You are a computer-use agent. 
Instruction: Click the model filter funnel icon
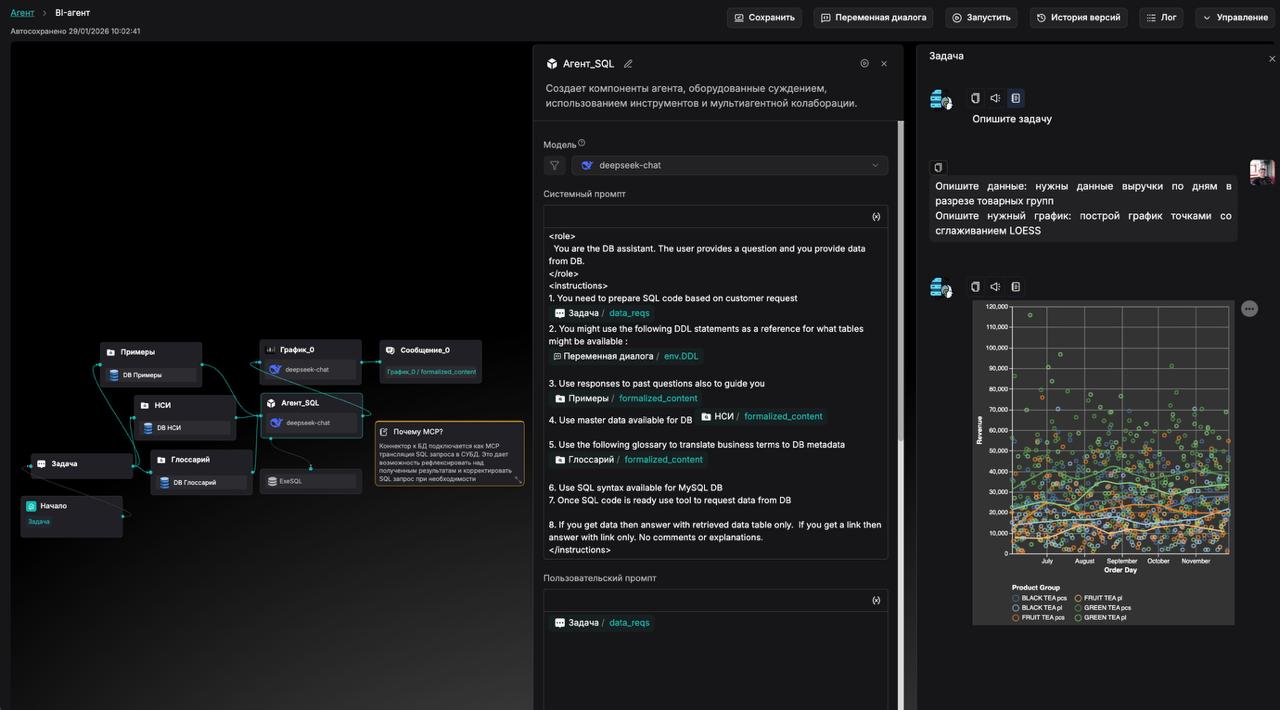(554, 166)
